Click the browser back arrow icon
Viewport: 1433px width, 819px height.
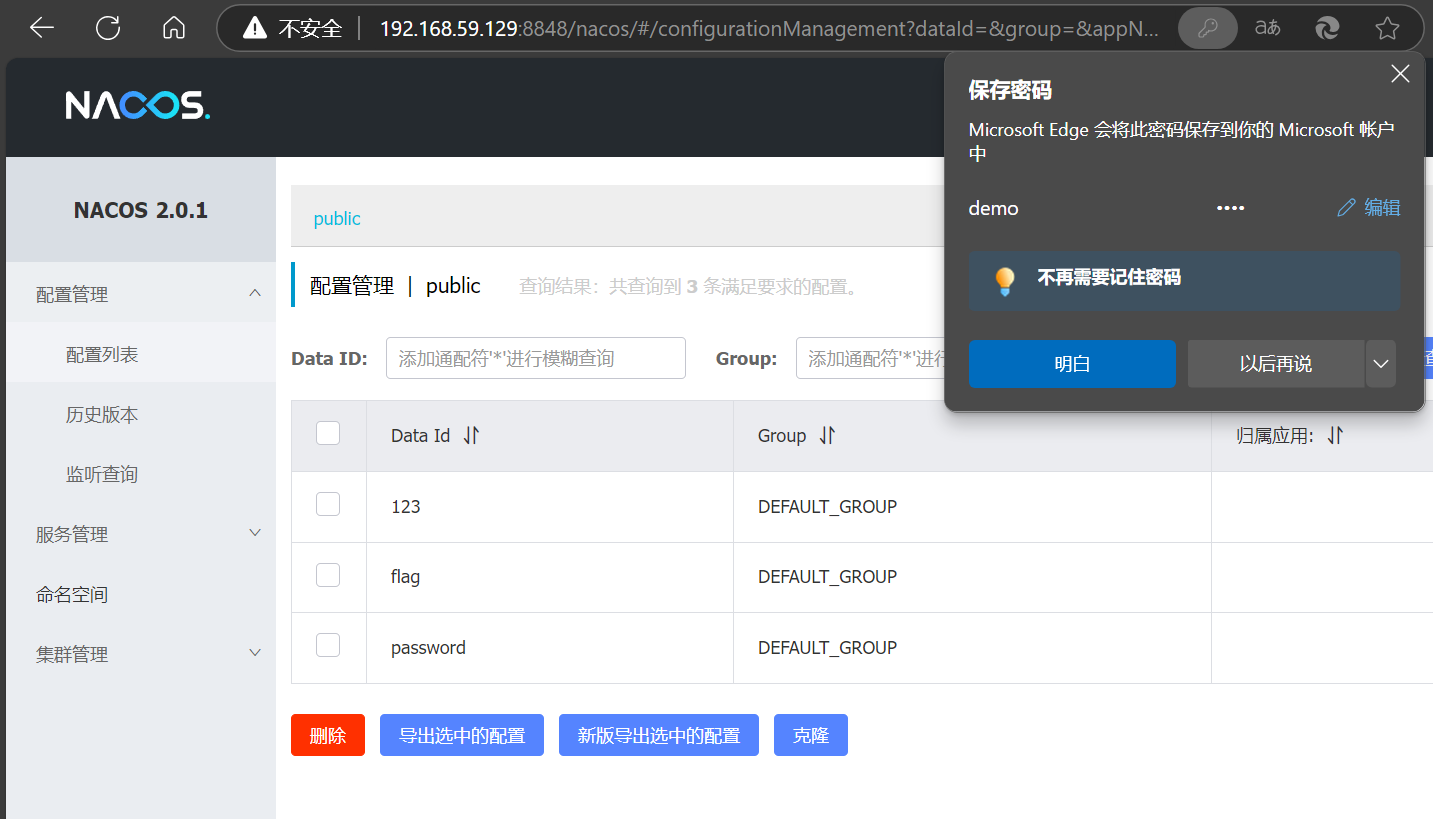[x=42, y=28]
